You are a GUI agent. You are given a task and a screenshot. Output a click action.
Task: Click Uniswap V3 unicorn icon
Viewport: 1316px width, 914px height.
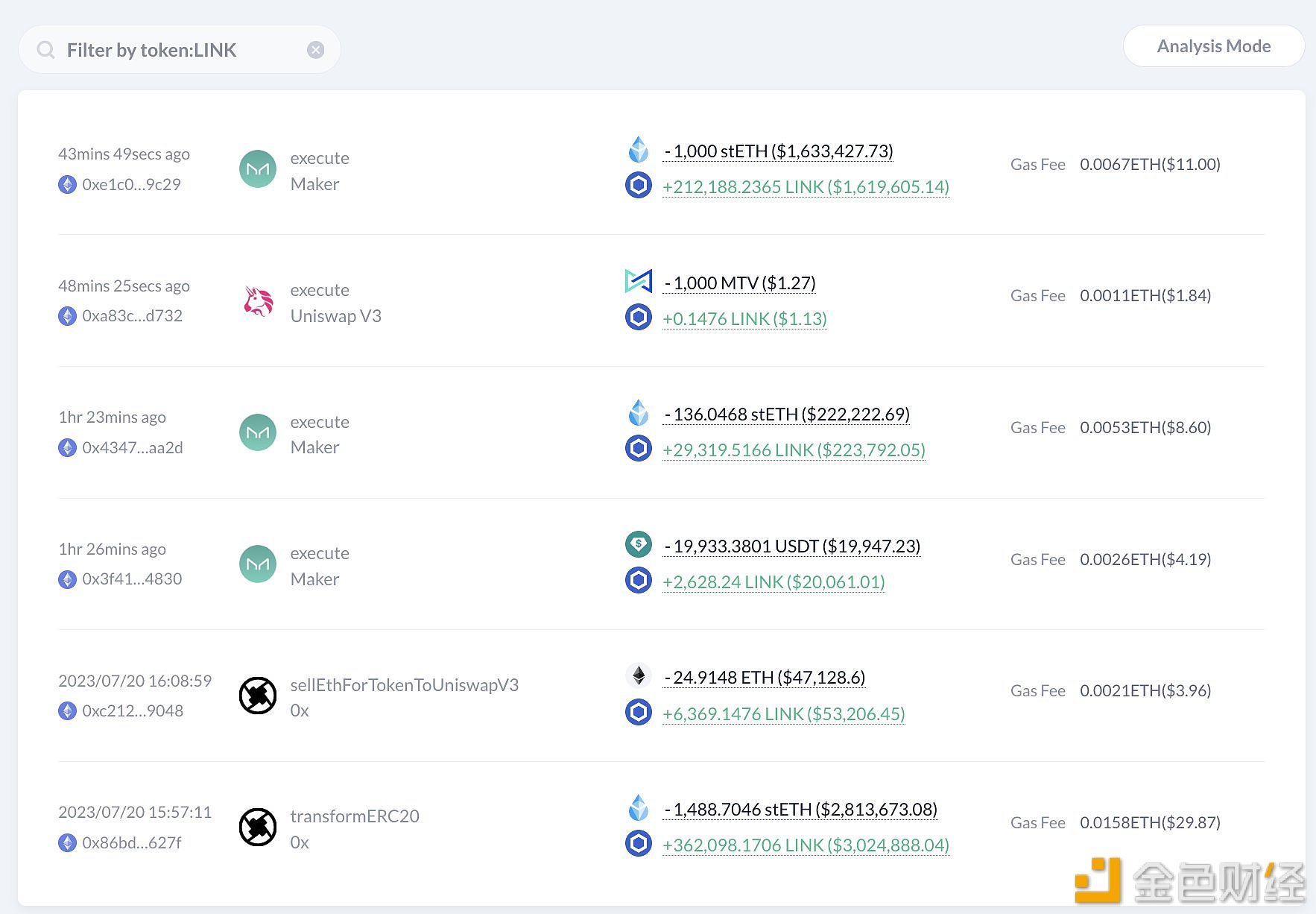coord(258,301)
